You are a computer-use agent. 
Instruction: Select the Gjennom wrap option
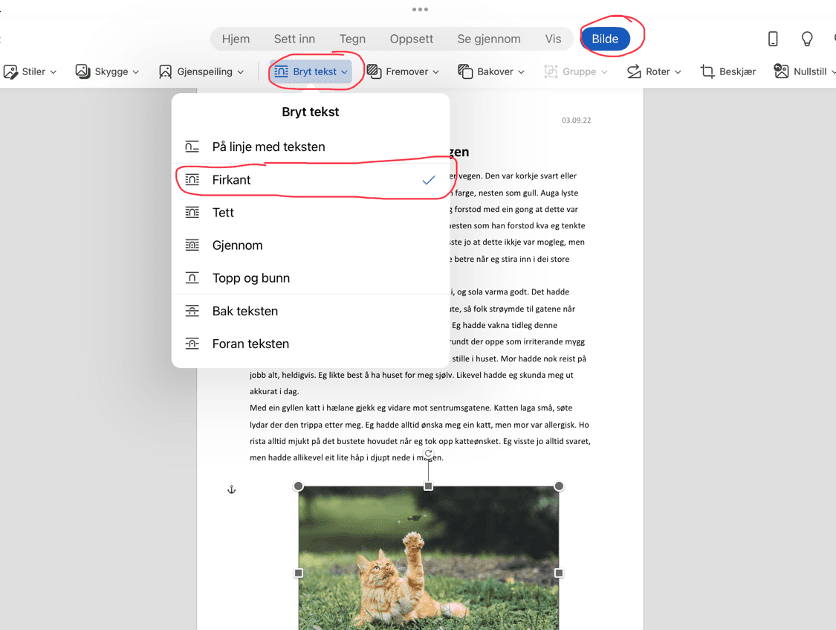pyautogui.click(x=311, y=245)
